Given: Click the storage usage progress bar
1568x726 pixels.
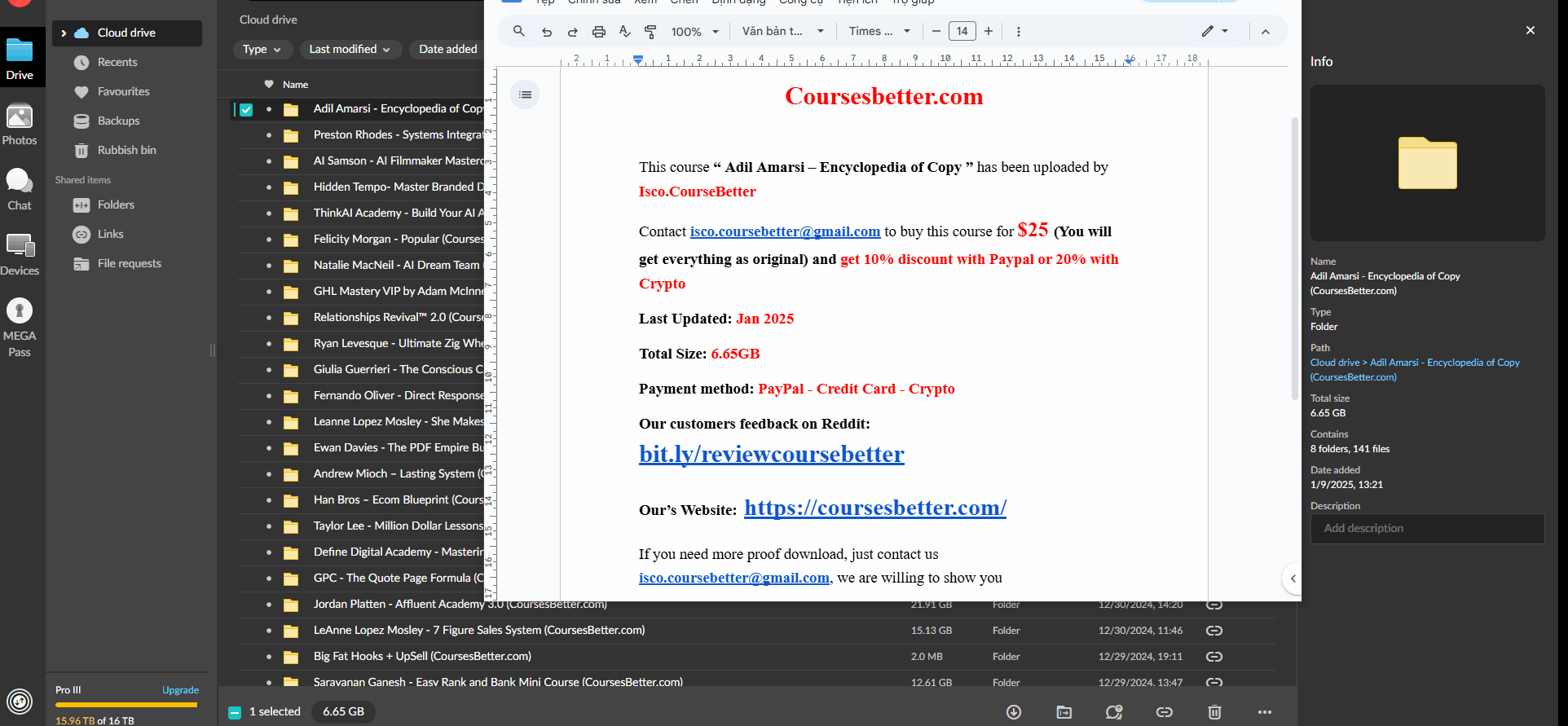Looking at the screenshot, I should tap(126, 705).
